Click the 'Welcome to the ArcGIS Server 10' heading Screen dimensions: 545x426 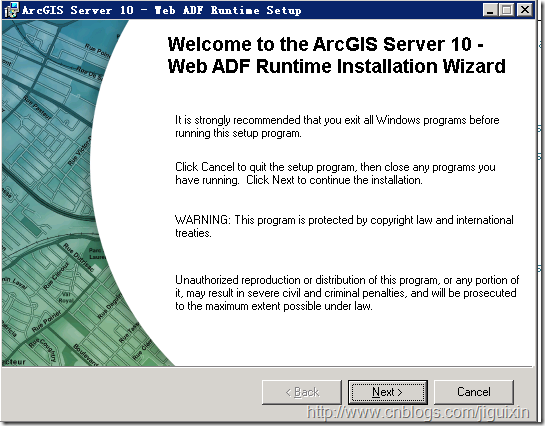[x=336, y=55]
